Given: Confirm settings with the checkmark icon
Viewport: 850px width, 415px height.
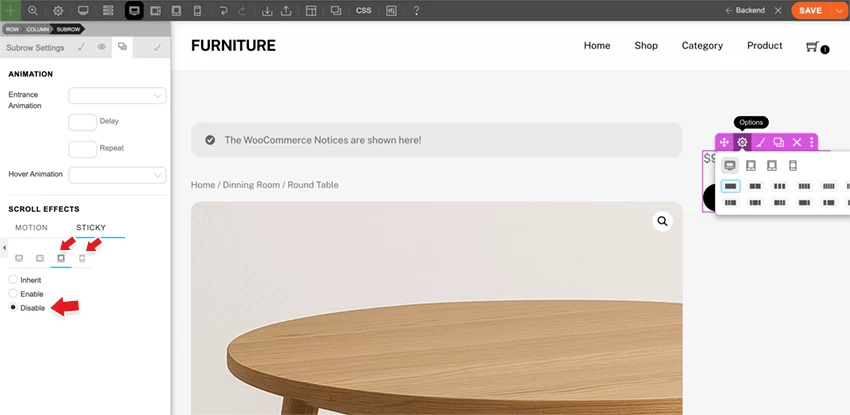Looking at the screenshot, I should tap(157, 48).
